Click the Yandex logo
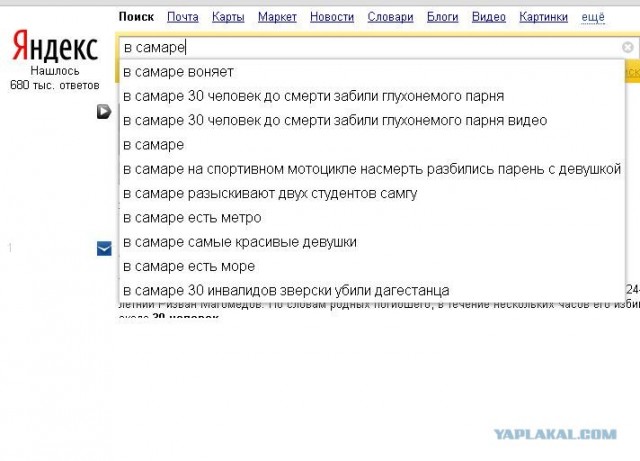This screenshot has width=640, height=461. [x=55, y=46]
